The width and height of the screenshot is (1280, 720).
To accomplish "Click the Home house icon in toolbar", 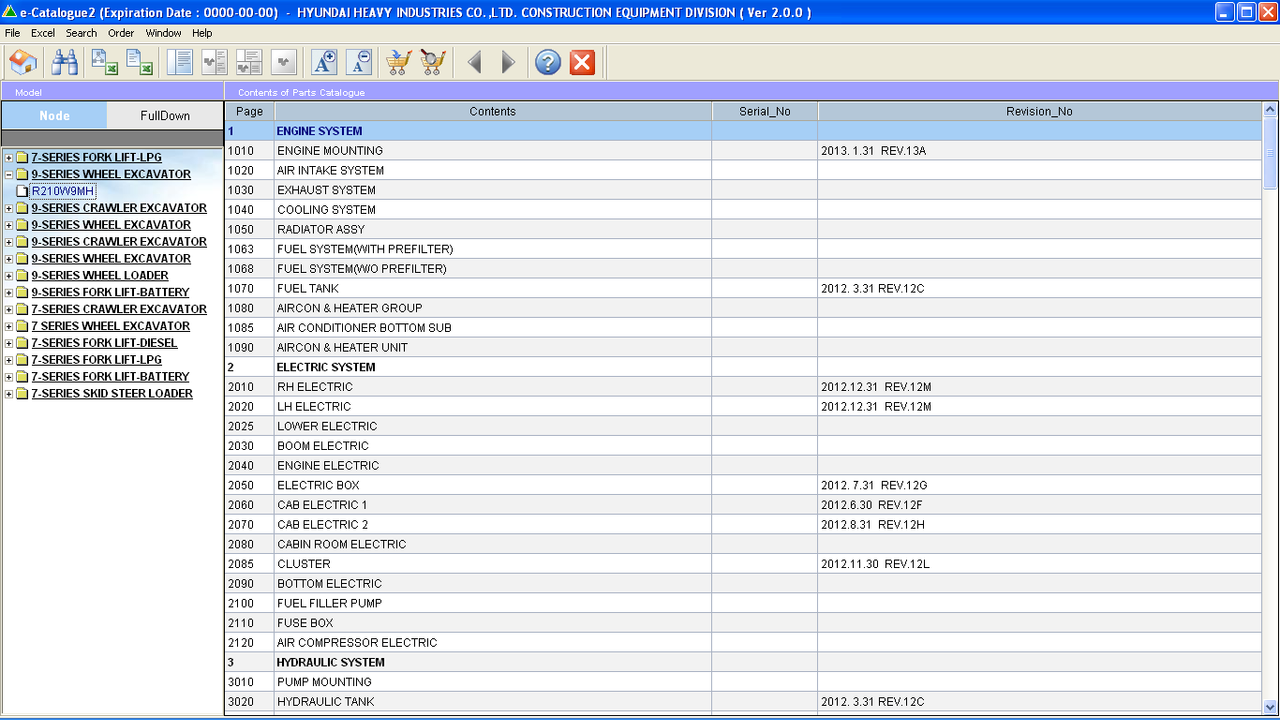I will click(x=22, y=63).
